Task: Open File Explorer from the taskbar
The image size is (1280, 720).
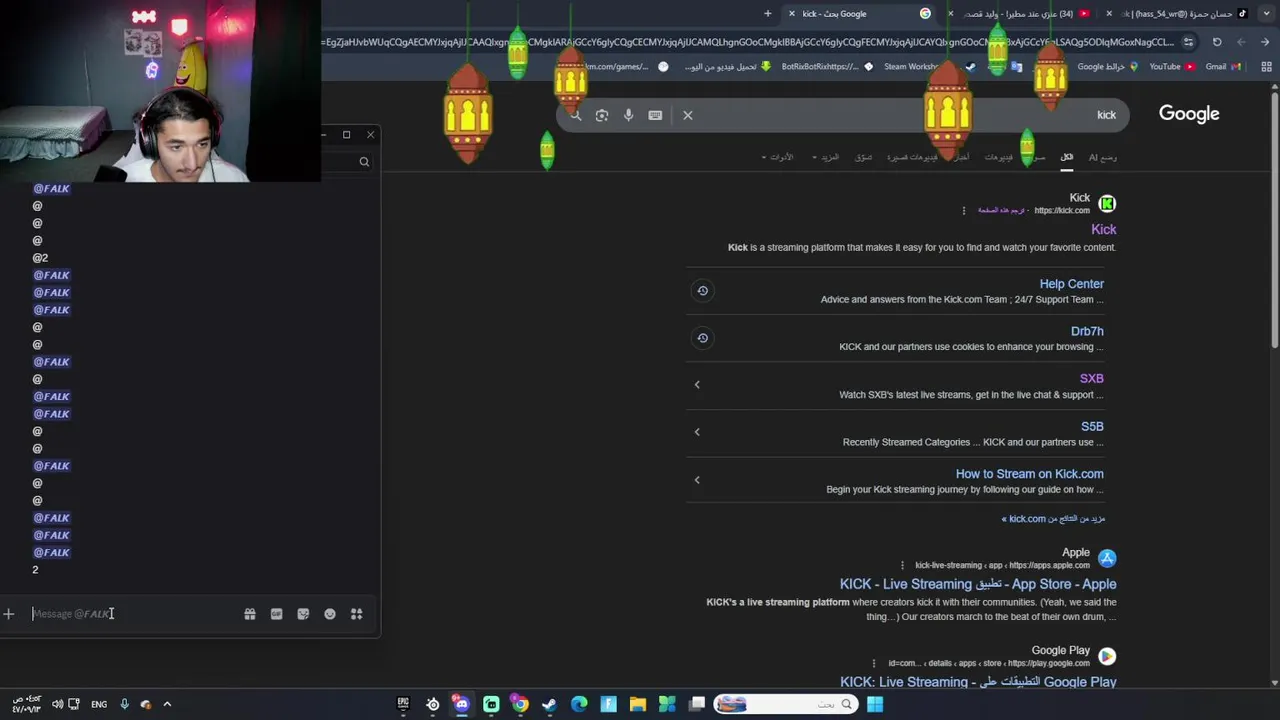Action: [x=637, y=704]
